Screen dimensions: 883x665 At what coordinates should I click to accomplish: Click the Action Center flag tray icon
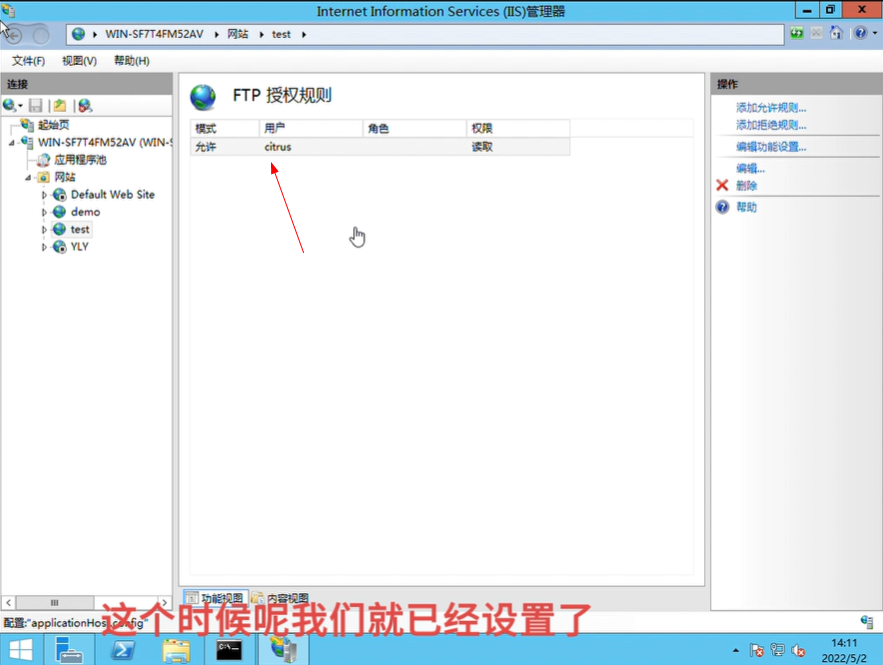pos(757,650)
